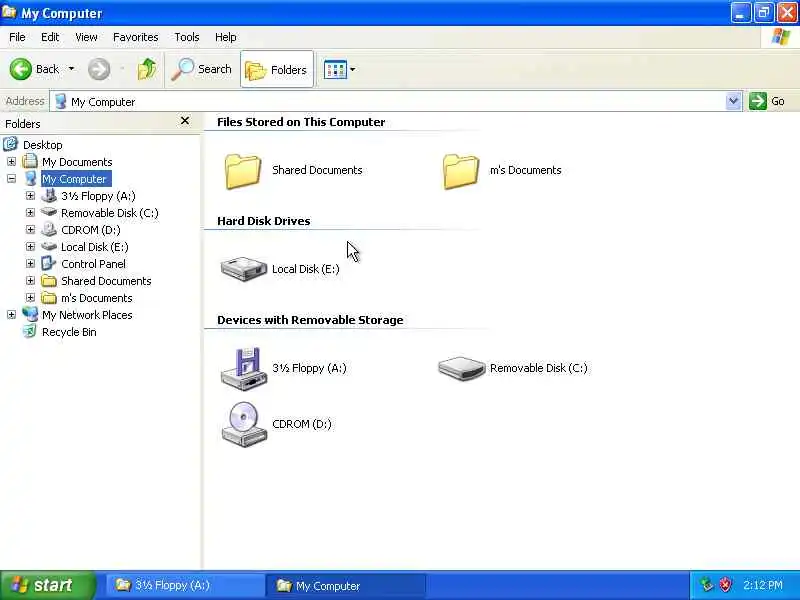Click the green Back arrow icon
This screenshot has width=800, height=600.
pyautogui.click(x=20, y=69)
